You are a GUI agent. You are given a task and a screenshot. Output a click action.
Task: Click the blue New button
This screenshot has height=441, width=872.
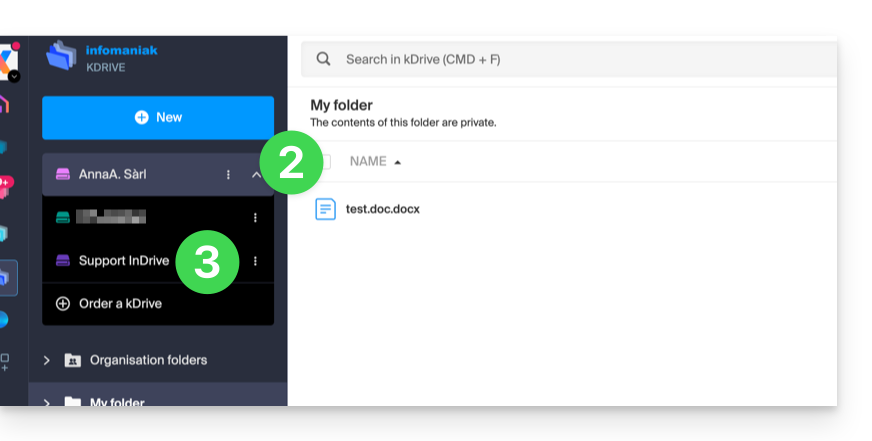click(158, 117)
